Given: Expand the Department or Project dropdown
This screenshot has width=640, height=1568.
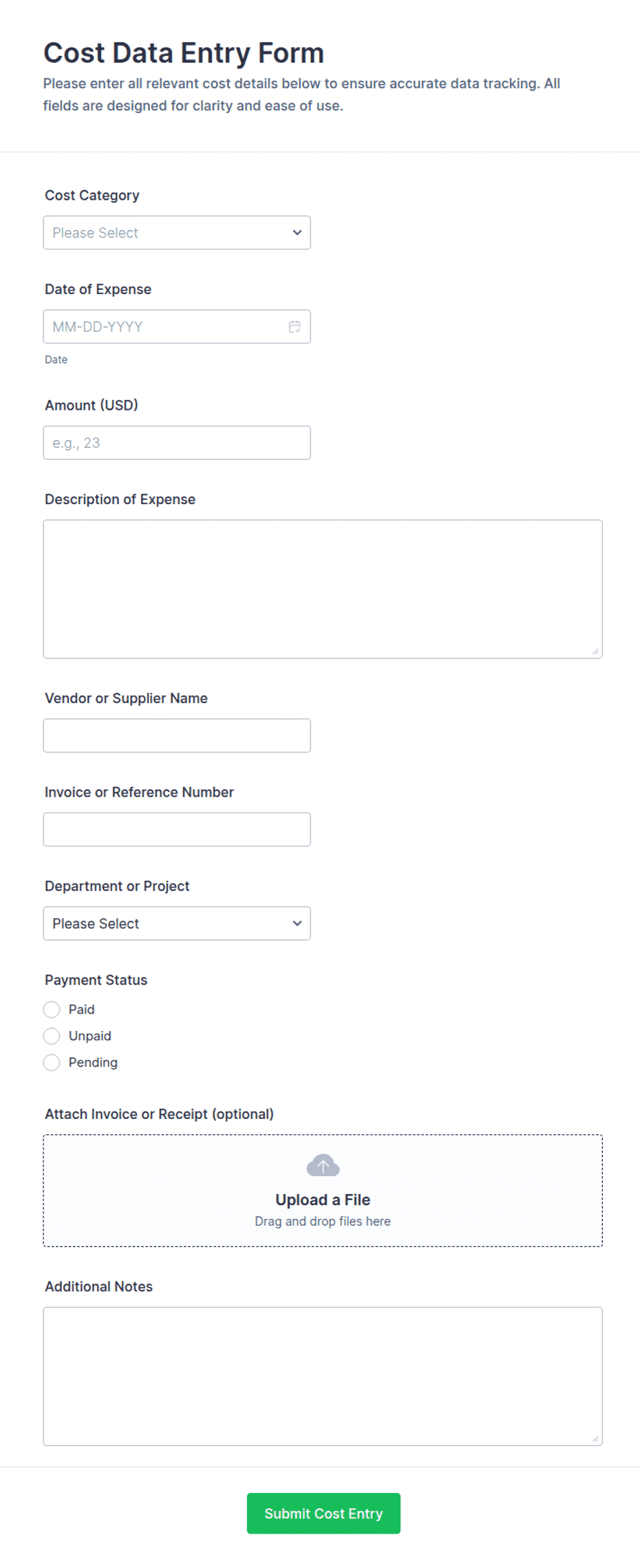Looking at the screenshot, I should click(x=177, y=923).
